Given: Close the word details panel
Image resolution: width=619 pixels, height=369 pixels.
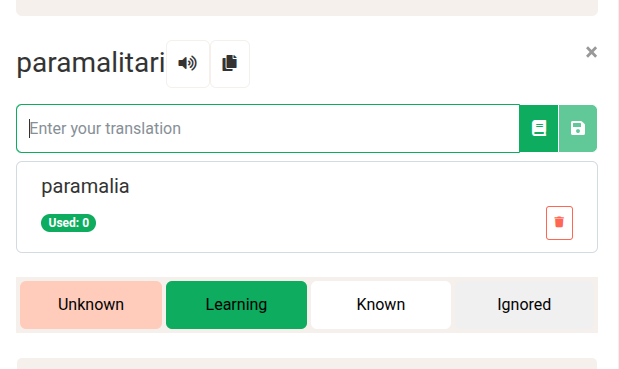Looking at the screenshot, I should (591, 52).
